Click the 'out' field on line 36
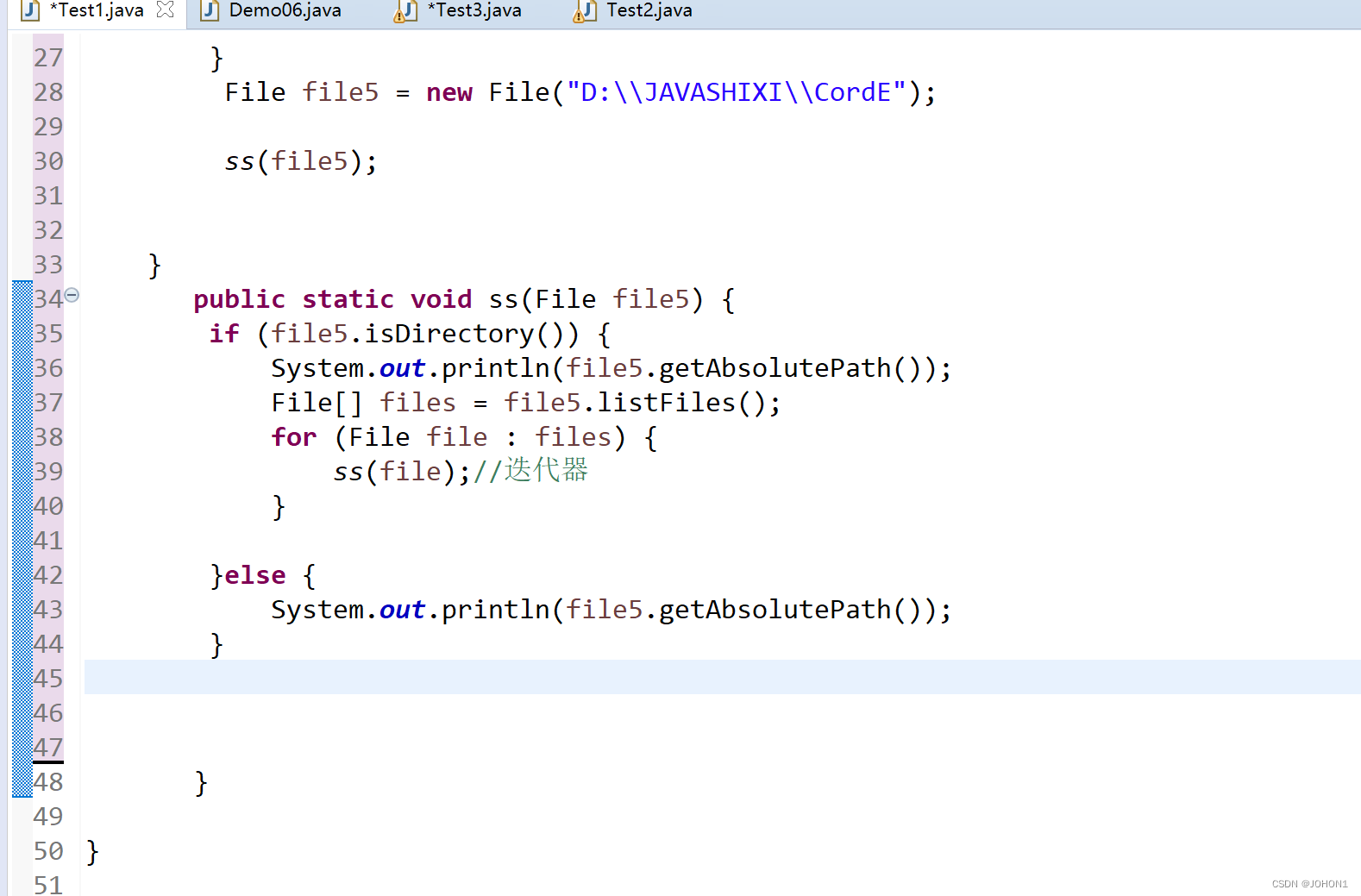The width and height of the screenshot is (1361, 896). pos(402,368)
